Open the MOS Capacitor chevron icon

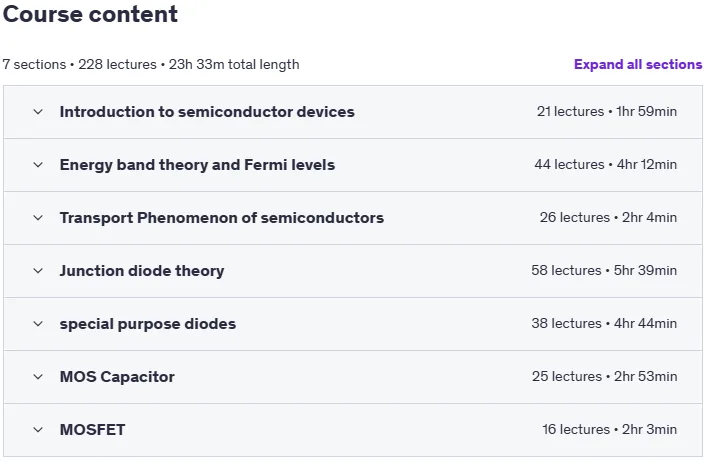coord(38,377)
